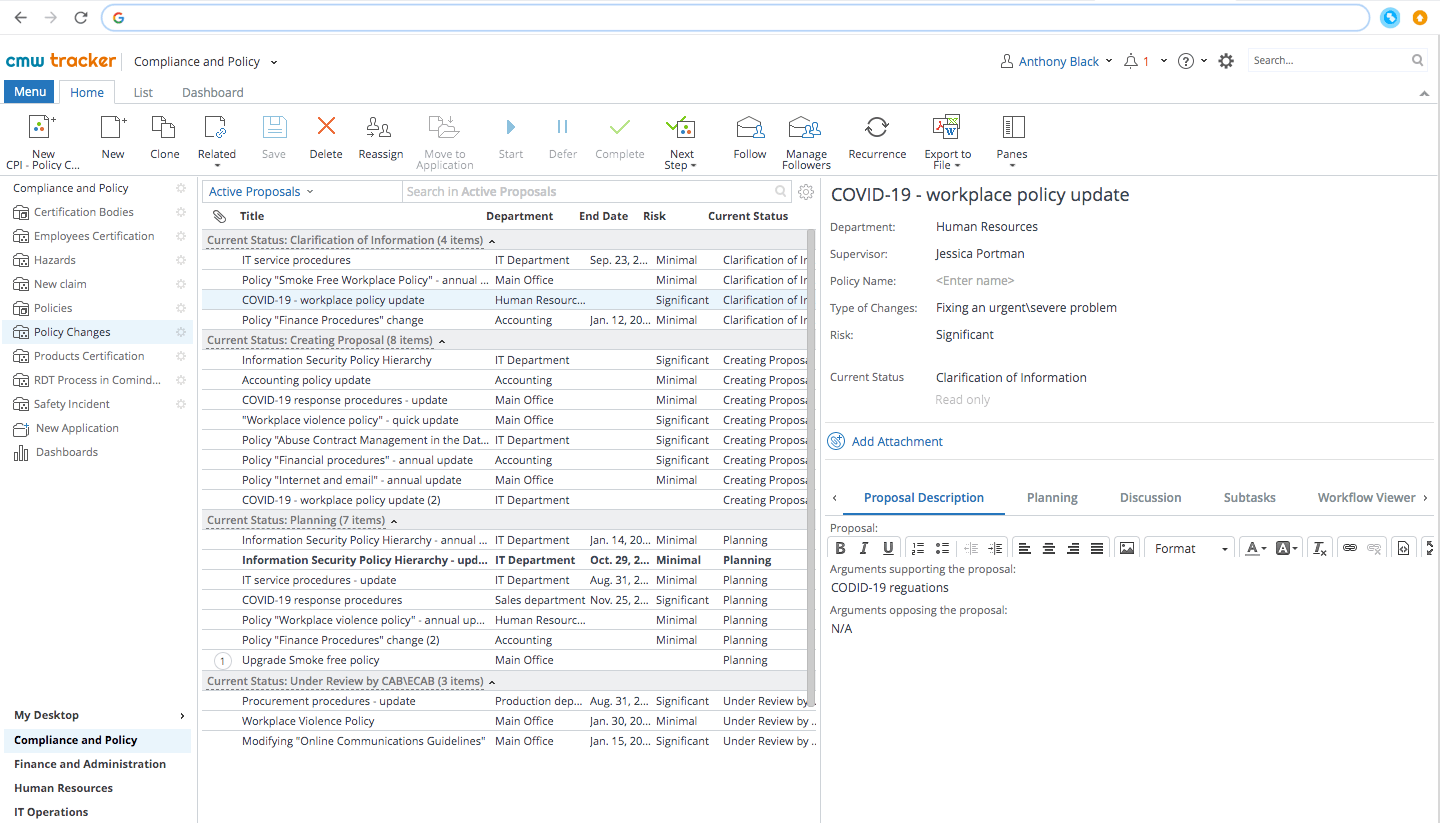Click the Defer pause icon

[x=562, y=127]
